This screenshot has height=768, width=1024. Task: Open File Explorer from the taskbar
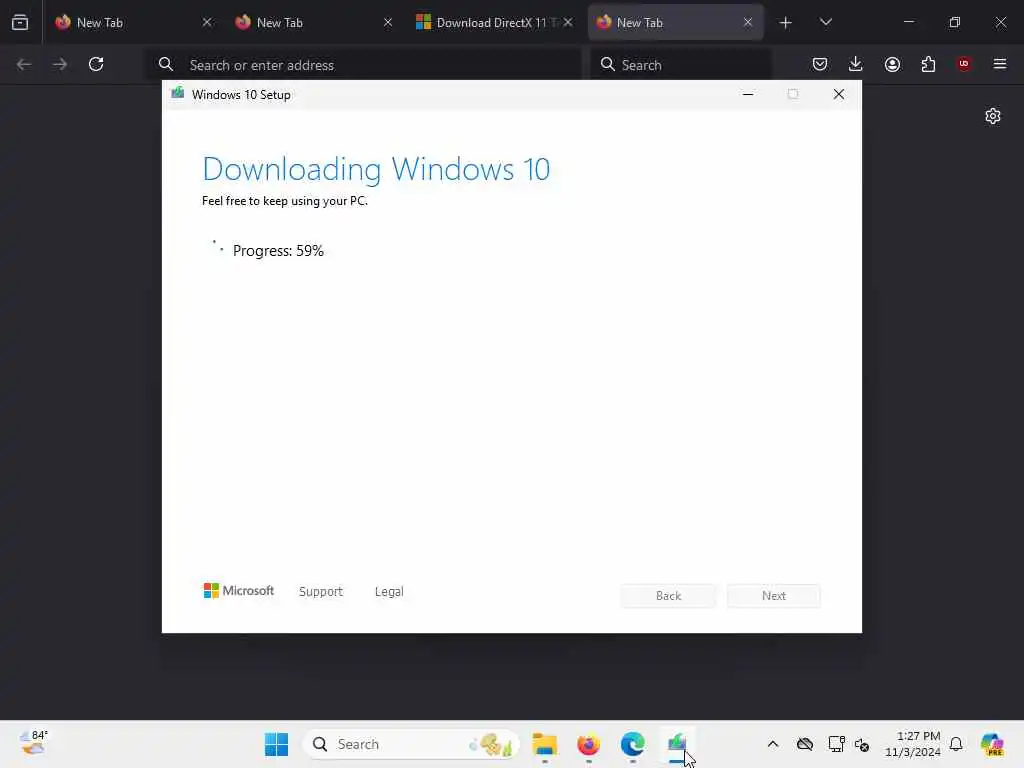[x=544, y=744]
